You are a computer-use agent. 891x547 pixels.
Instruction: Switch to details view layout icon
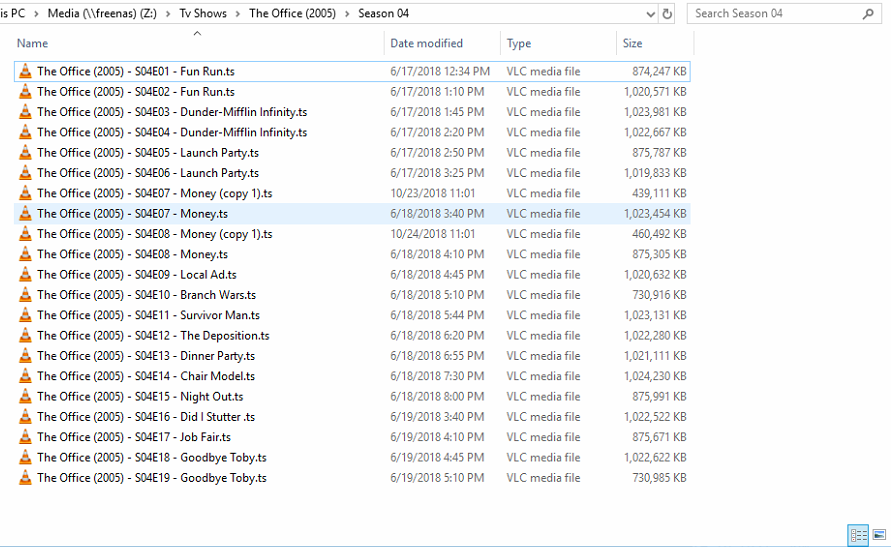pyautogui.click(x=858, y=535)
